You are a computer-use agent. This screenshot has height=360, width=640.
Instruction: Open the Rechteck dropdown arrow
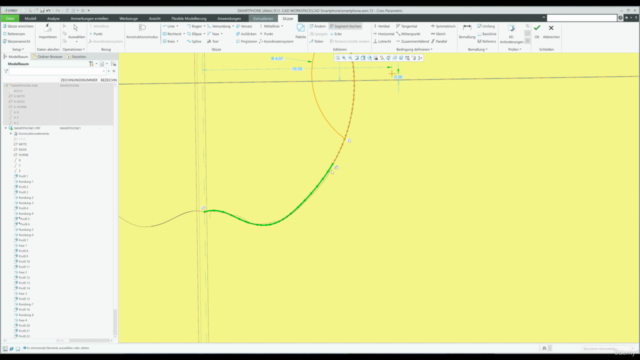[x=184, y=34]
